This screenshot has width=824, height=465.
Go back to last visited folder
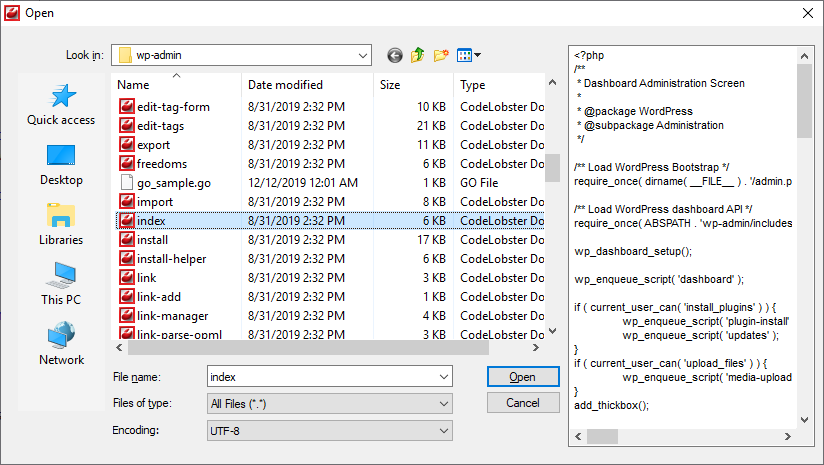pyautogui.click(x=395, y=55)
